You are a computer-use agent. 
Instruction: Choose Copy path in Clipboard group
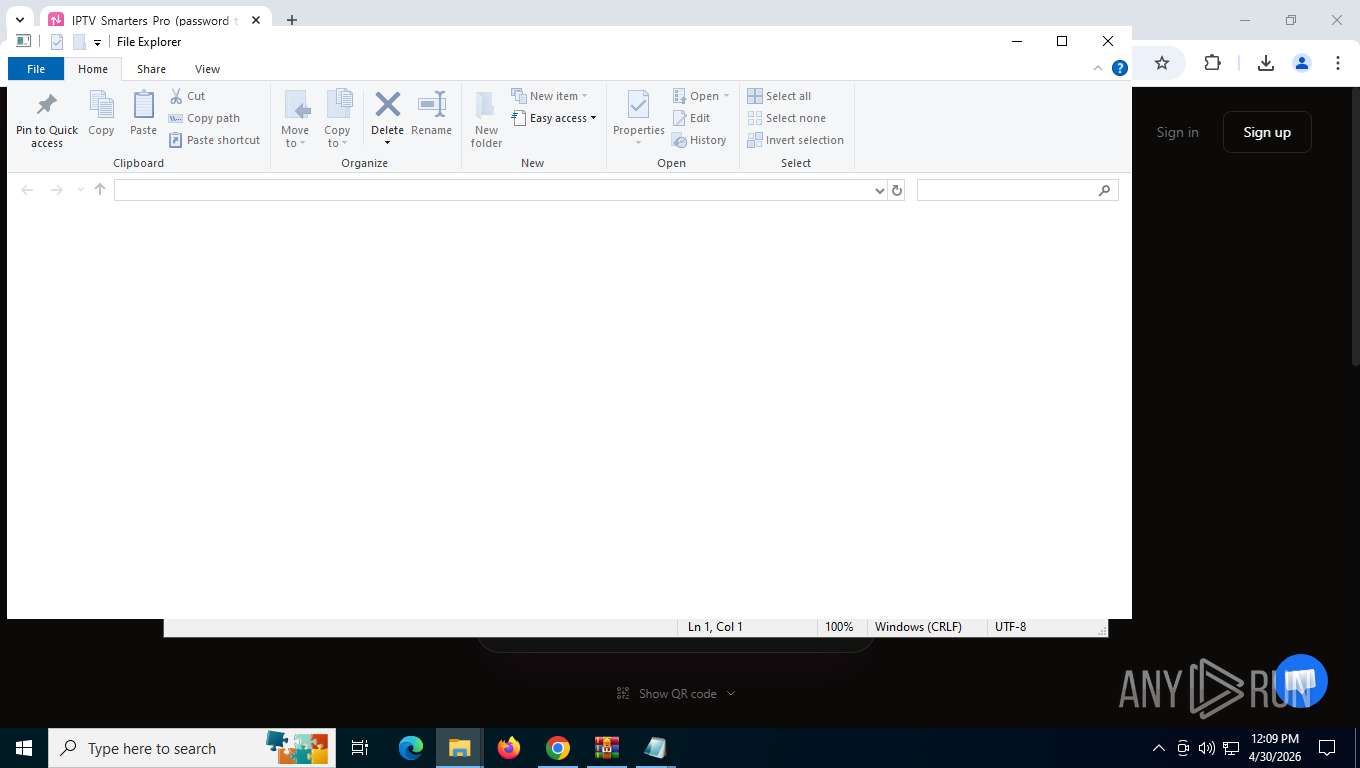[x=204, y=118]
